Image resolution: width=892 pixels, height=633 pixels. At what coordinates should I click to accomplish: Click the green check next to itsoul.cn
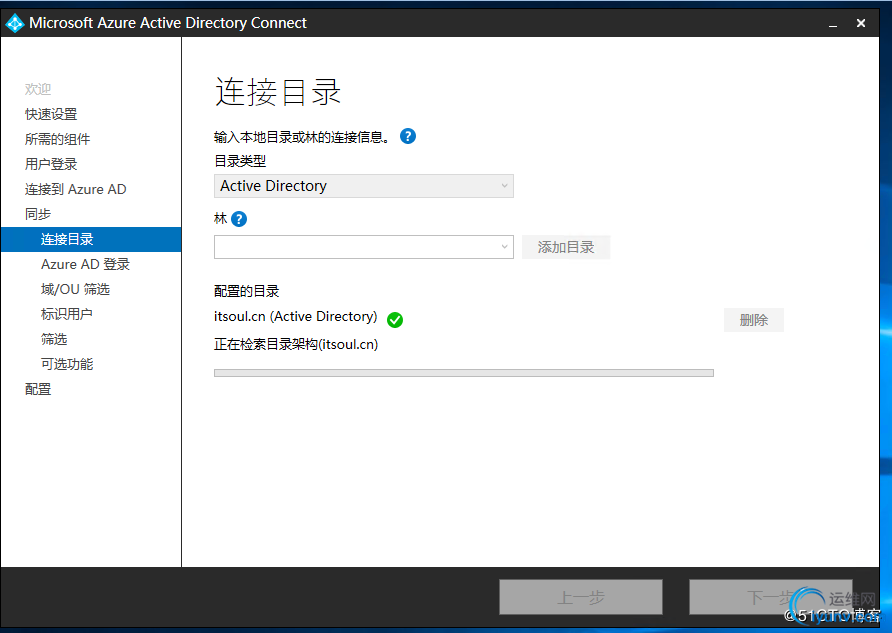click(395, 320)
